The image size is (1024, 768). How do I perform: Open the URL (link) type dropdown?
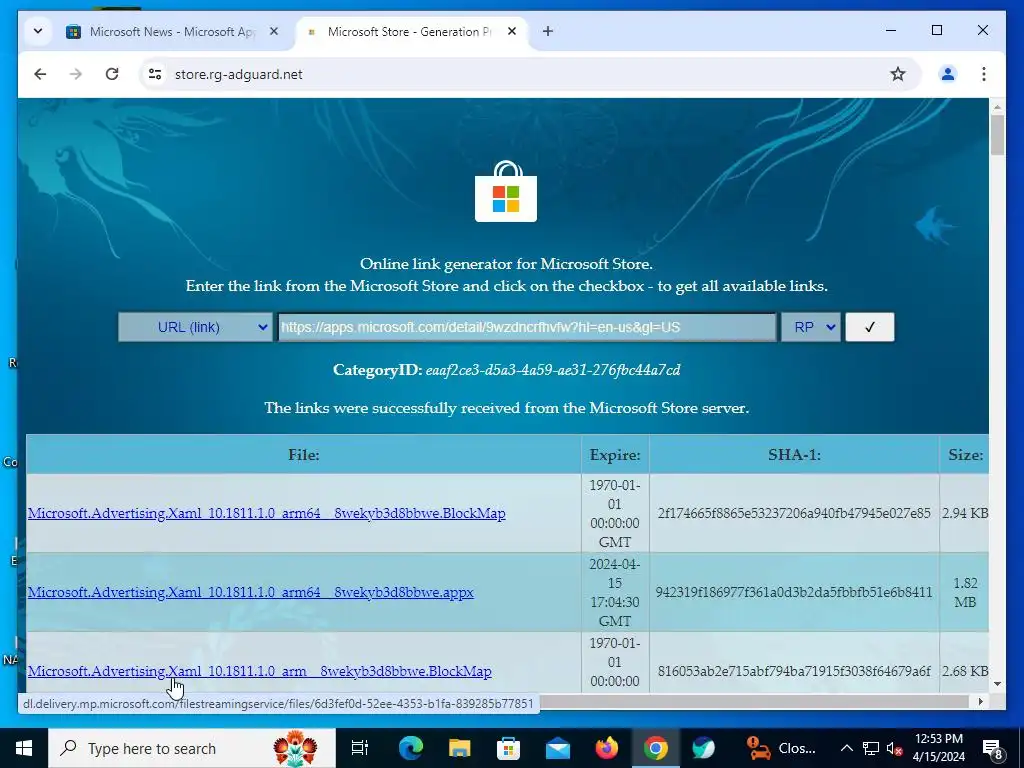click(x=195, y=327)
